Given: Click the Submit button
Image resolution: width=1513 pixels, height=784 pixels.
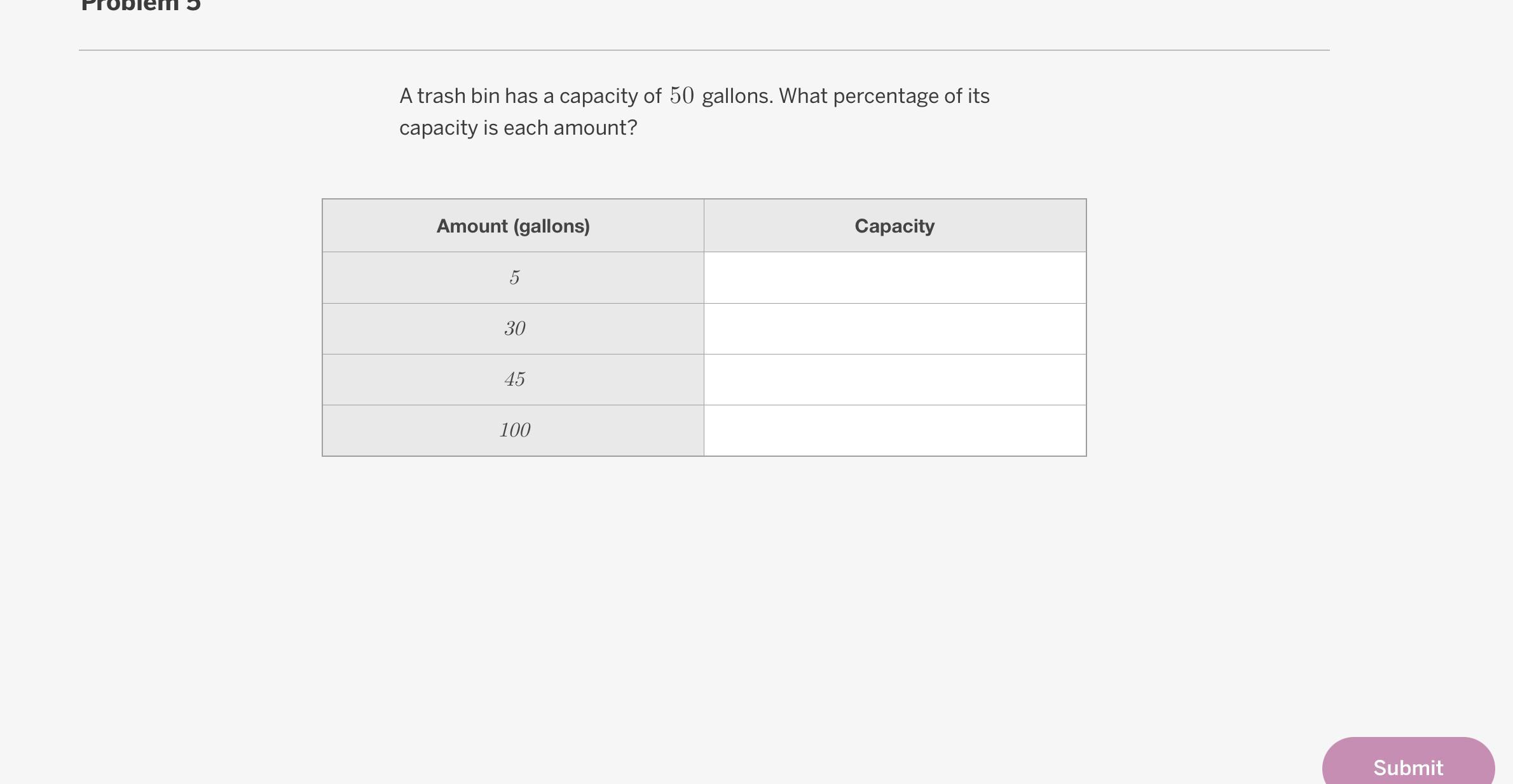Looking at the screenshot, I should point(1407,766).
